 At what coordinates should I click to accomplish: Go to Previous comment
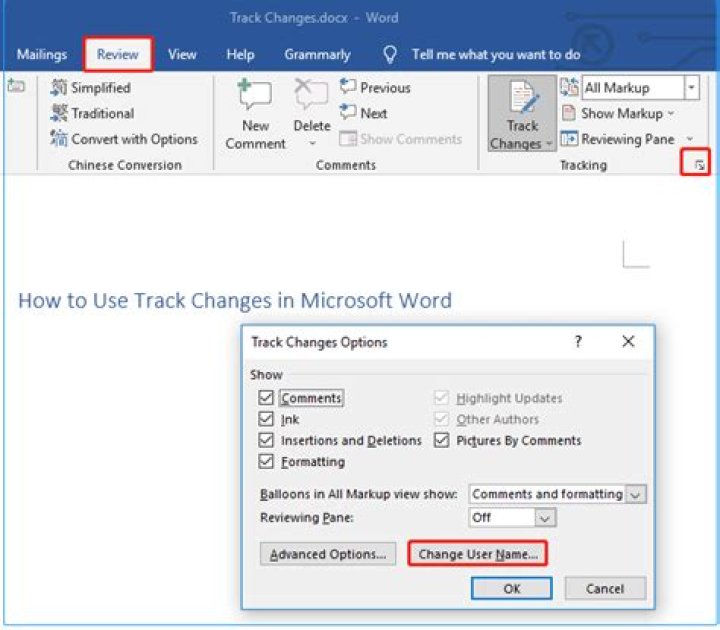pyautogui.click(x=375, y=87)
